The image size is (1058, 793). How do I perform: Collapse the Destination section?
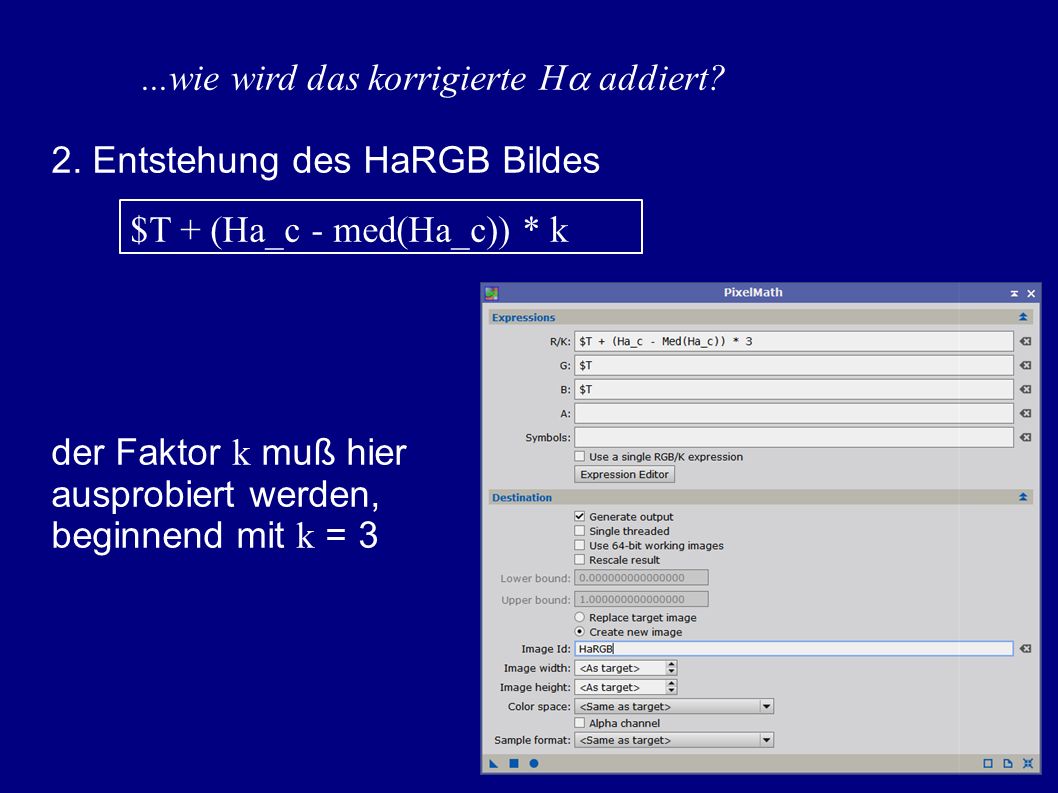tap(1023, 497)
